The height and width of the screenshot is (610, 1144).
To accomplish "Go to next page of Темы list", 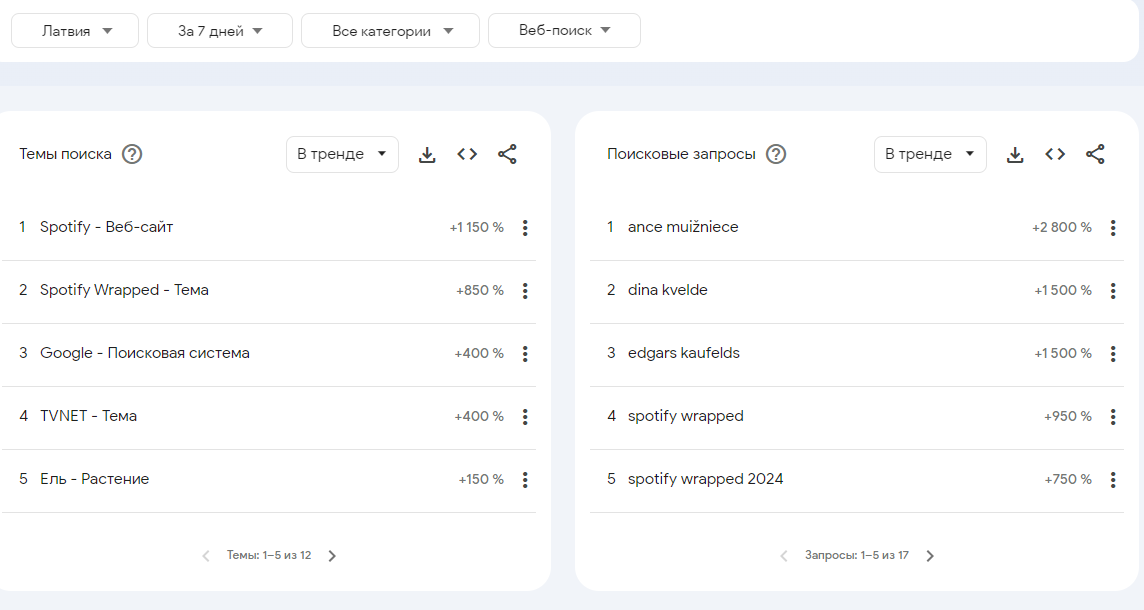I will 333,556.
